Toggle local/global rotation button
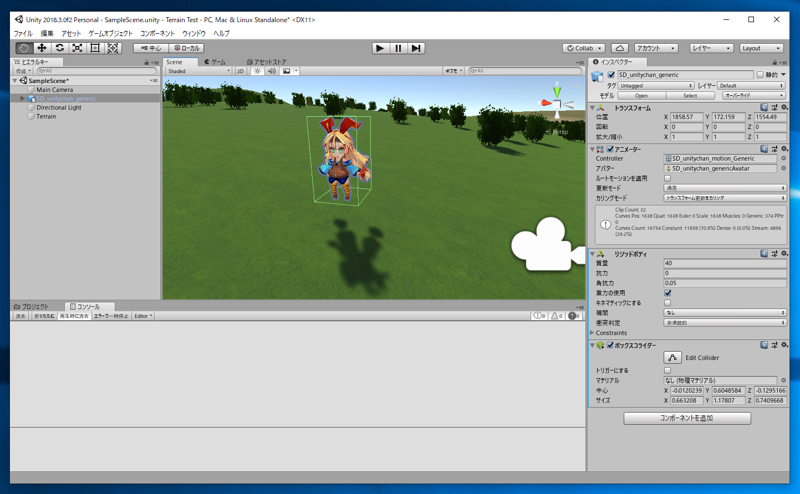This screenshot has height=494, width=800. [186, 48]
